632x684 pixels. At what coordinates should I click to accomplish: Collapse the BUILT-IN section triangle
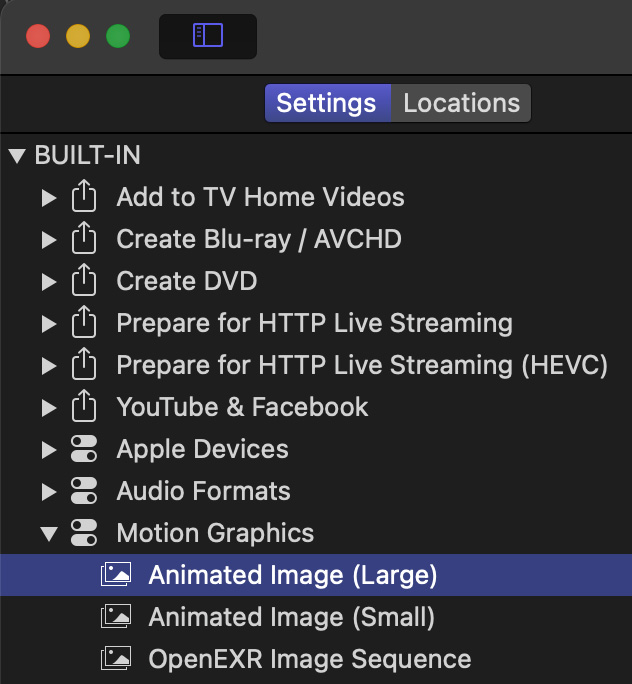pos(16,156)
